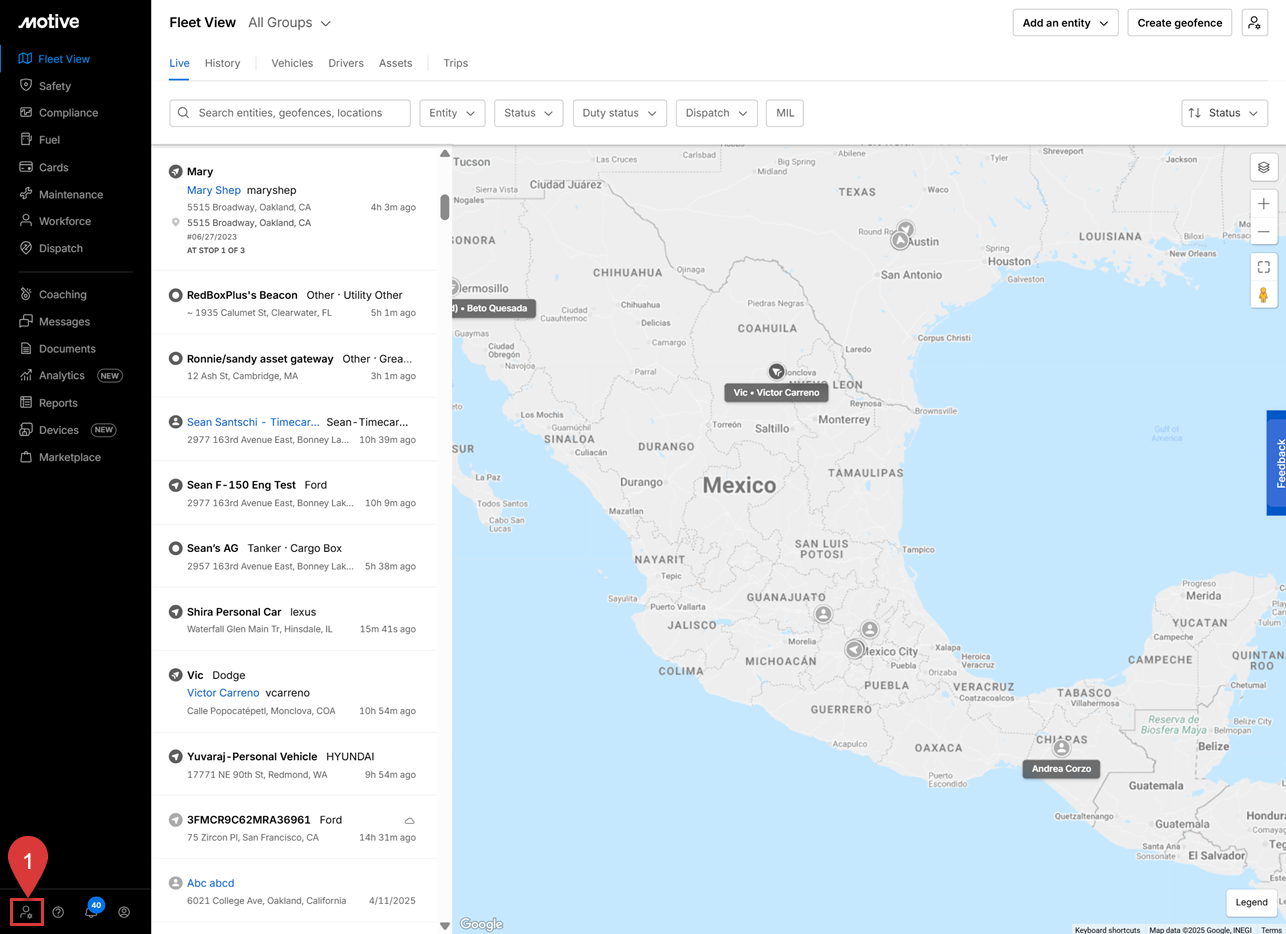This screenshot has height=934, width=1286.
Task: Open the notifications bell icon
Action: coord(91,912)
